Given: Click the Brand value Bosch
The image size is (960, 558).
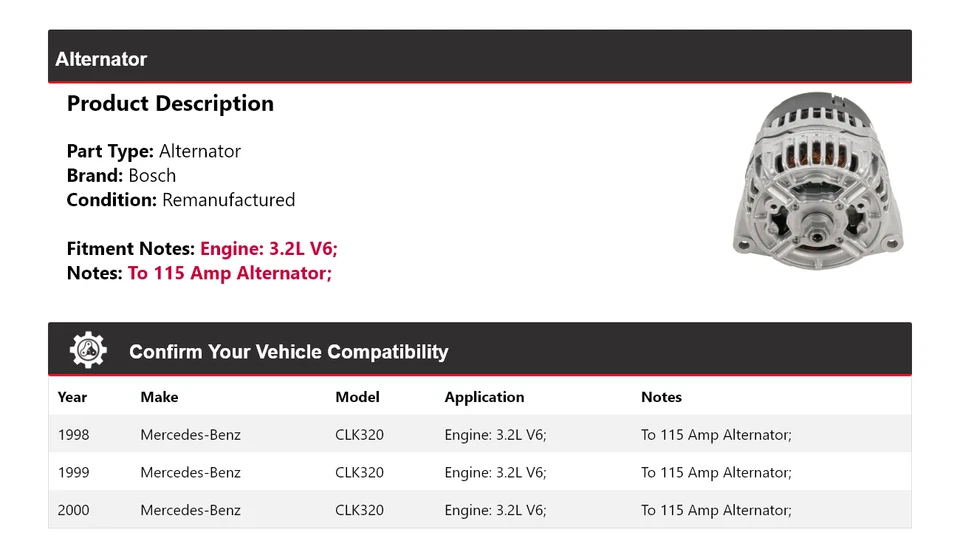Looking at the screenshot, I should pos(152,176).
